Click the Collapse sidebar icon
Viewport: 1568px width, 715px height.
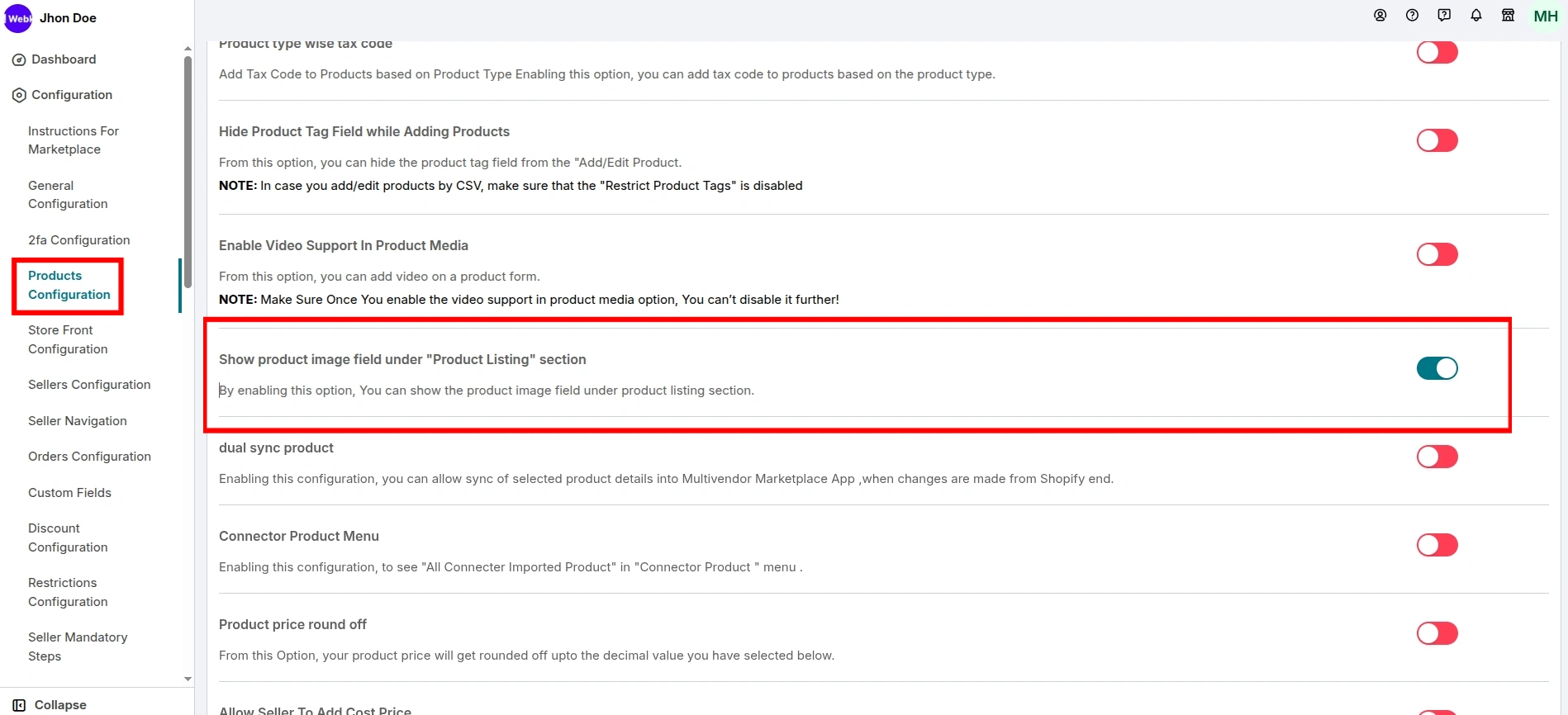[19, 705]
